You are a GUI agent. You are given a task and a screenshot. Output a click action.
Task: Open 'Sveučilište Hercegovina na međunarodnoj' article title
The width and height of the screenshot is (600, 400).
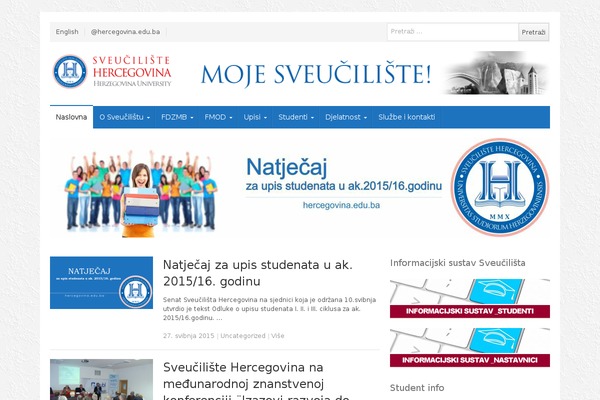point(256,380)
